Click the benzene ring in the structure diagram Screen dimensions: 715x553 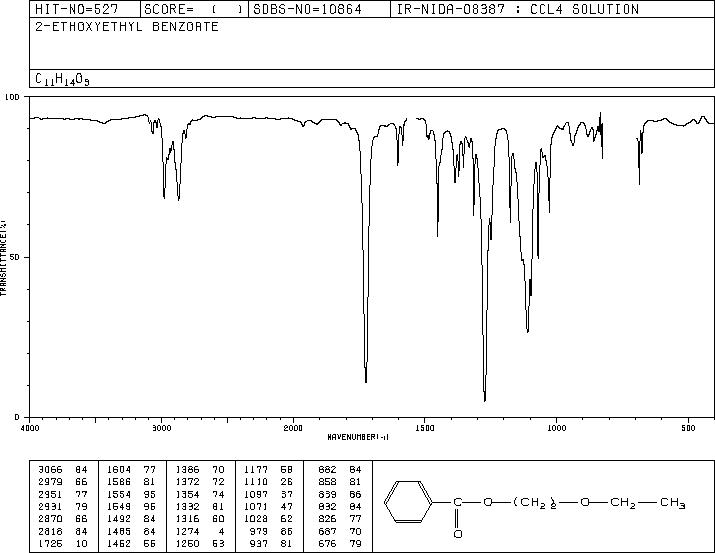click(x=408, y=502)
